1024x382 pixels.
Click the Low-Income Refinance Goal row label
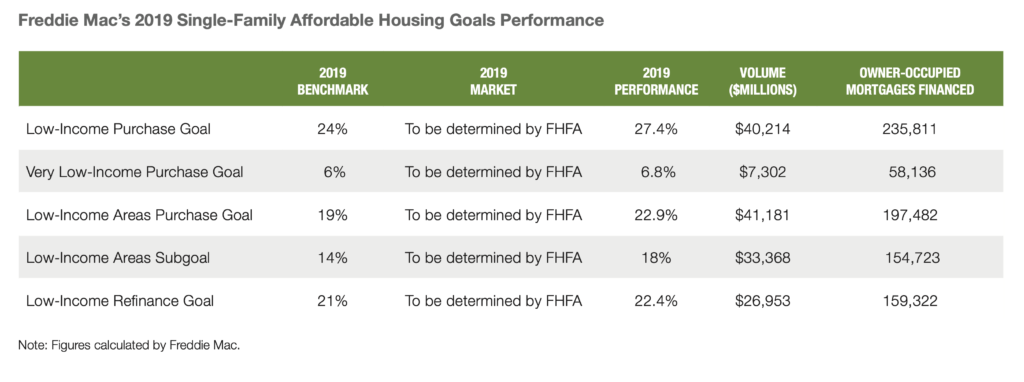[120, 301]
